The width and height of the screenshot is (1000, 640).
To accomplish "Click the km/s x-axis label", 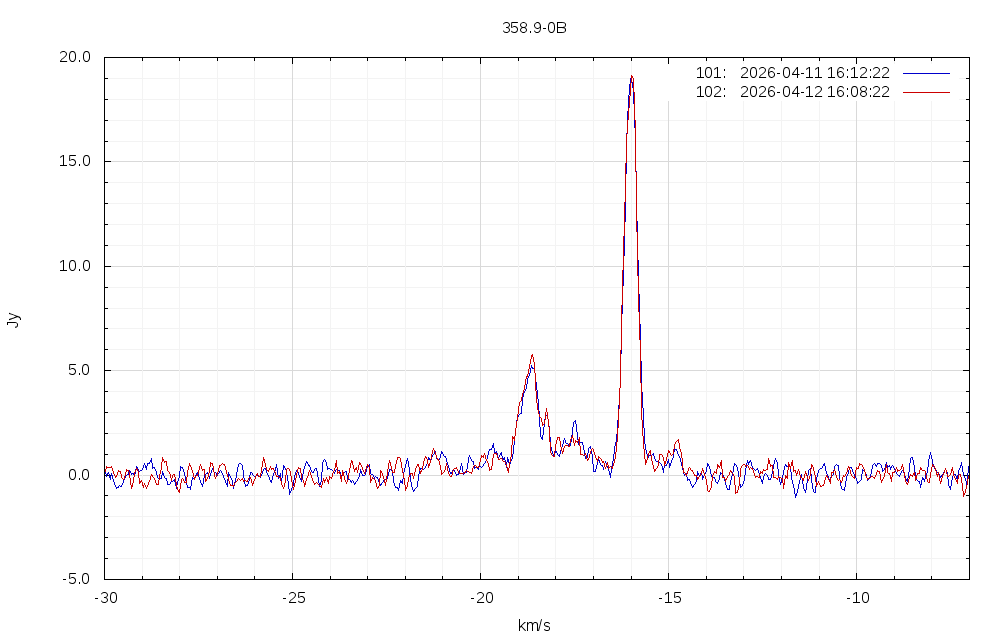I will tap(534, 626).
